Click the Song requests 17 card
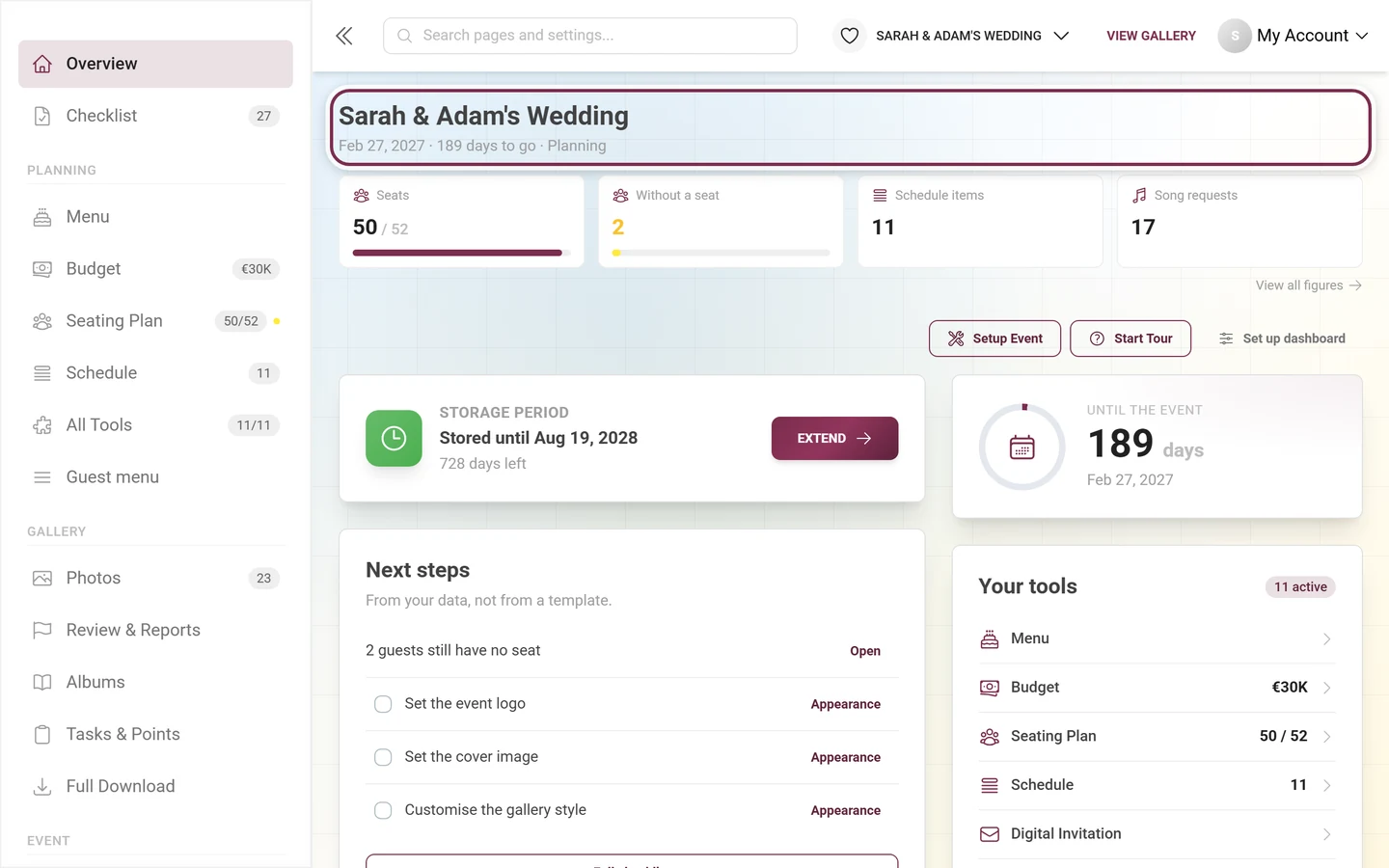 [1239, 221]
